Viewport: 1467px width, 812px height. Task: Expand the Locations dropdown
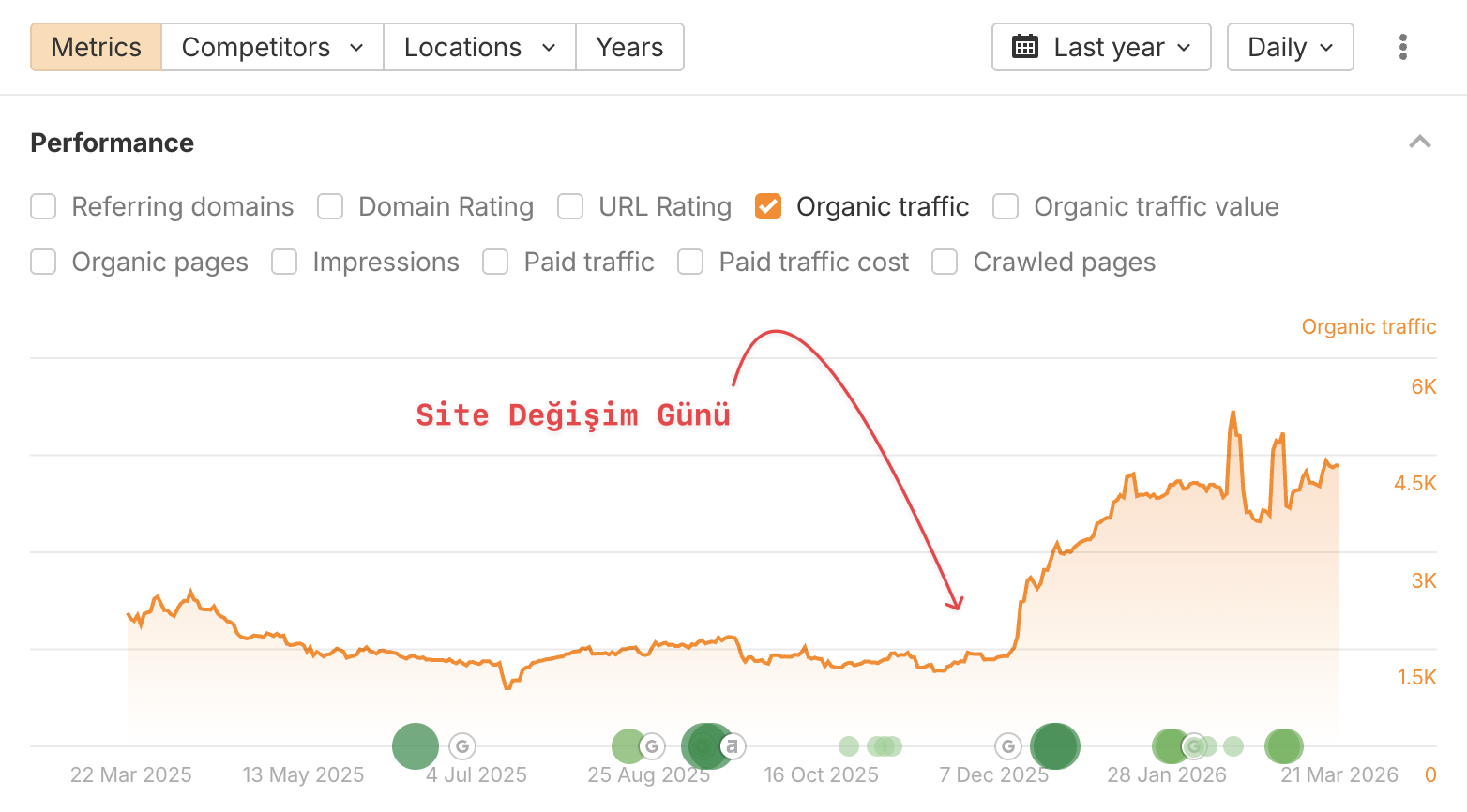point(478,46)
